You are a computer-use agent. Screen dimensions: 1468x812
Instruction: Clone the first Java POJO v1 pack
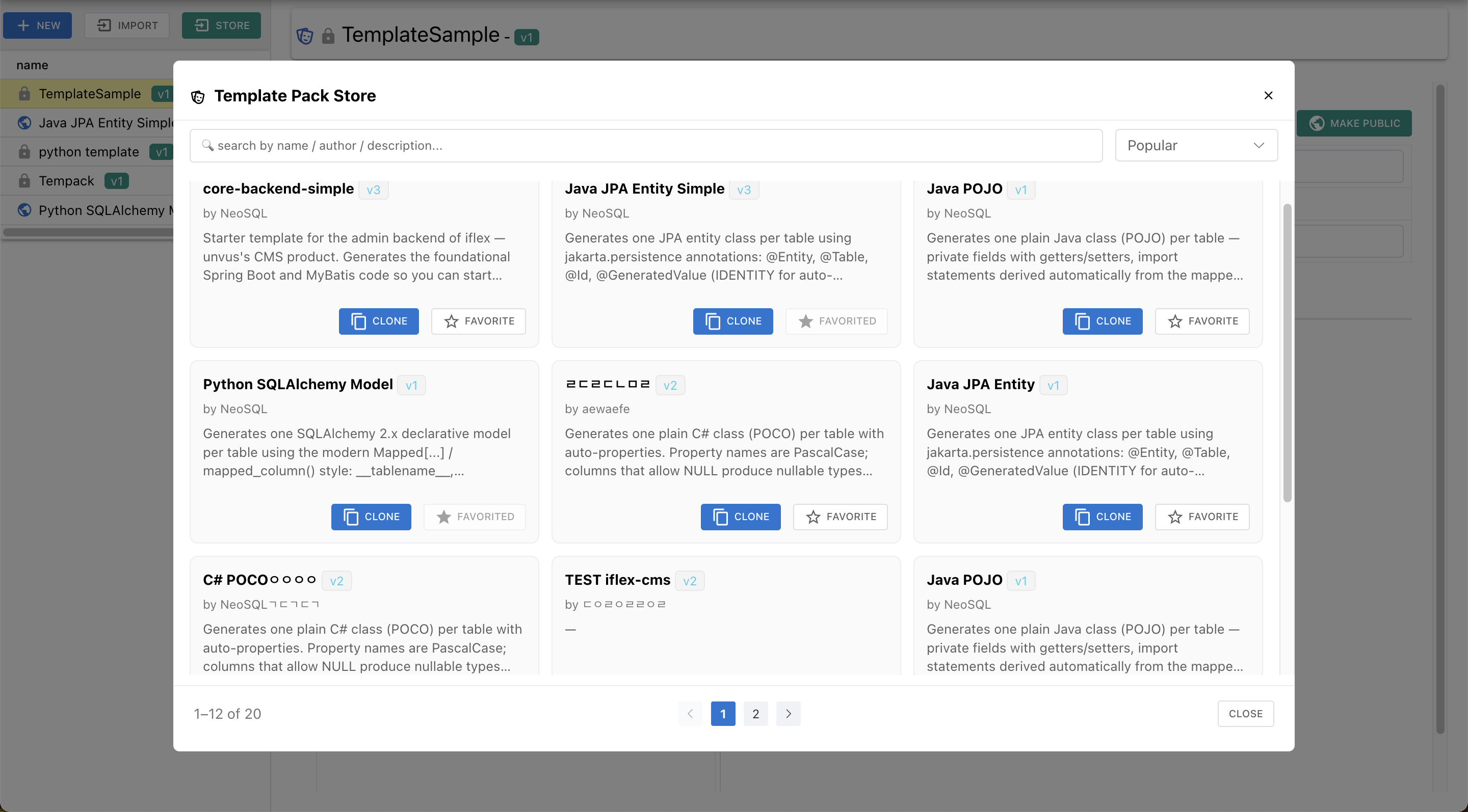click(1102, 321)
